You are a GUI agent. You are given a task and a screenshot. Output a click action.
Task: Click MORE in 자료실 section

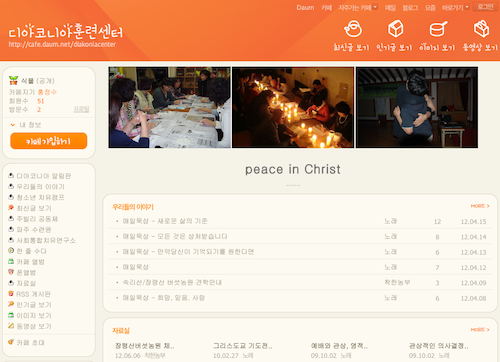click(480, 330)
